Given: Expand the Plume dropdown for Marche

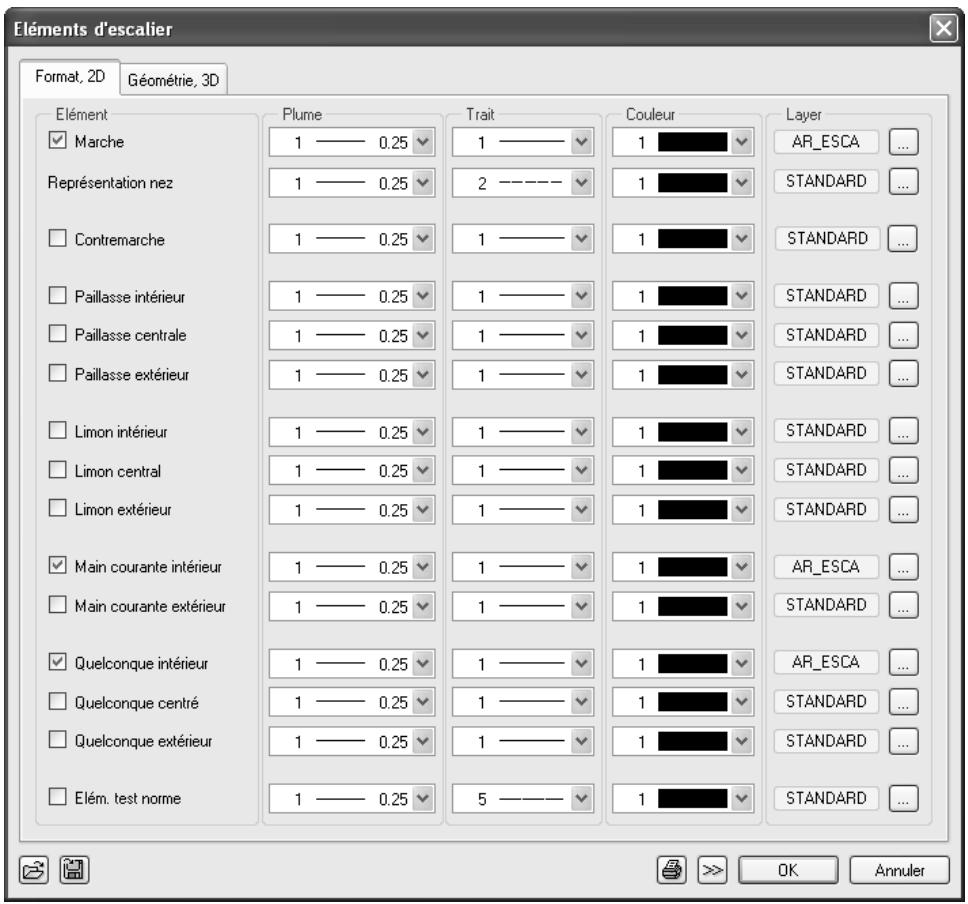Looking at the screenshot, I should [423, 143].
